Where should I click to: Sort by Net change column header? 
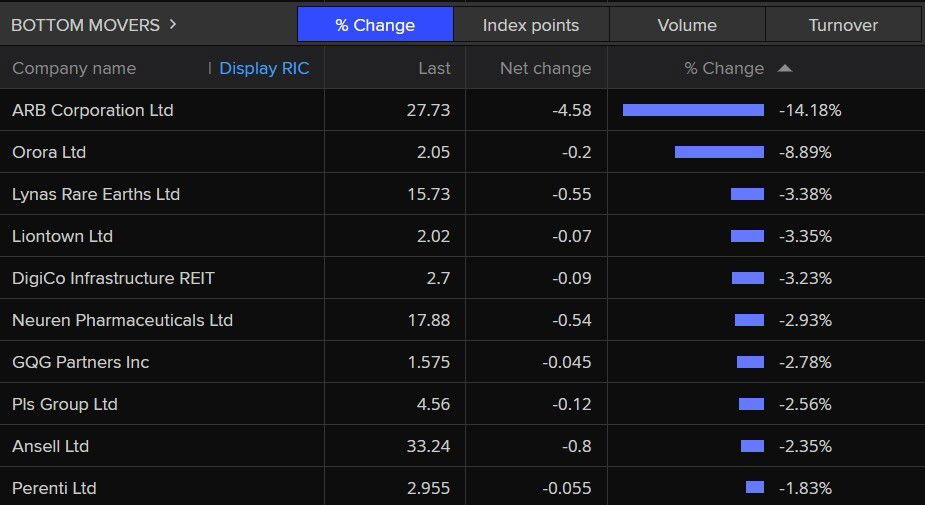point(545,68)
